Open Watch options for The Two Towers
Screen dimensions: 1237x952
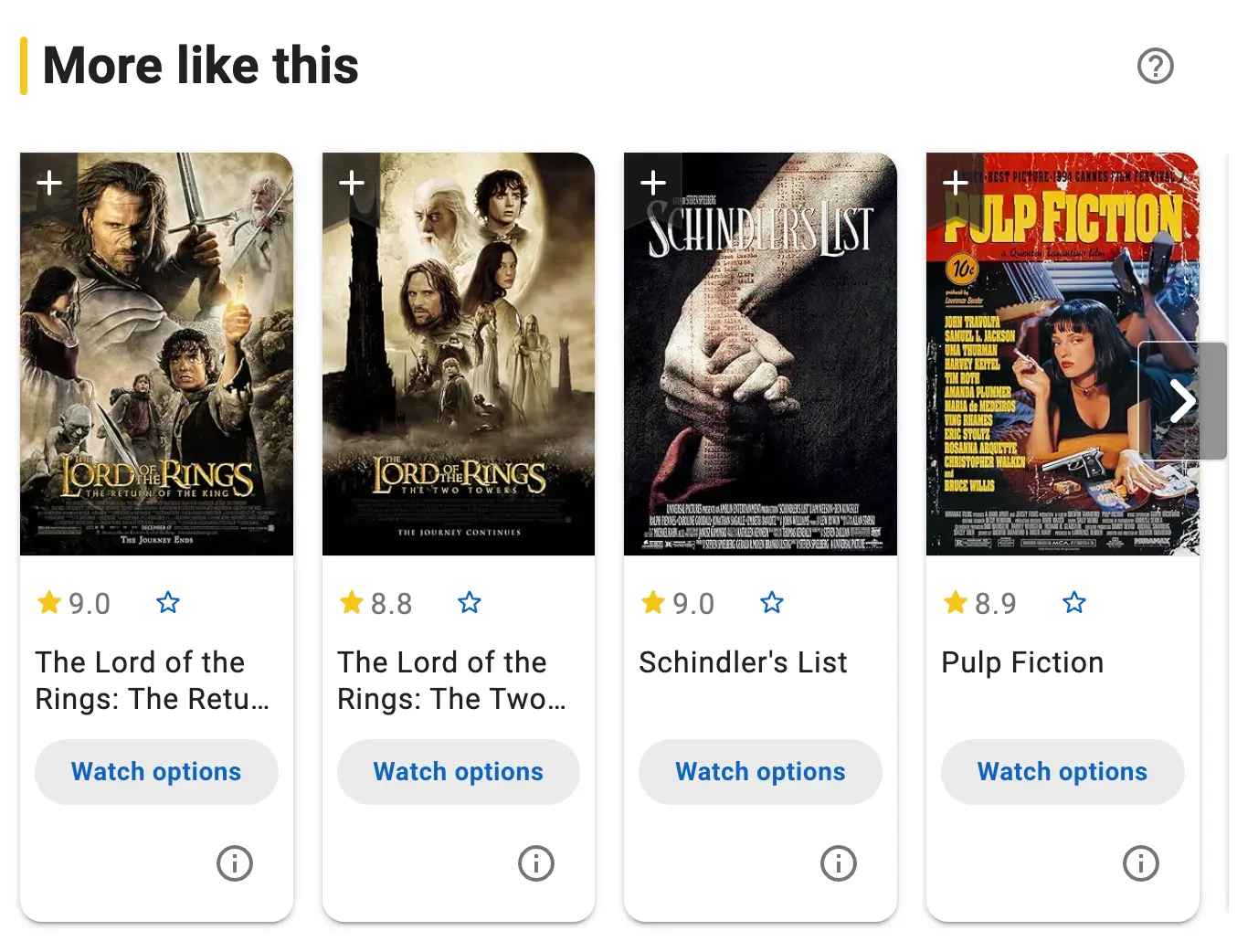pos(459,772)
